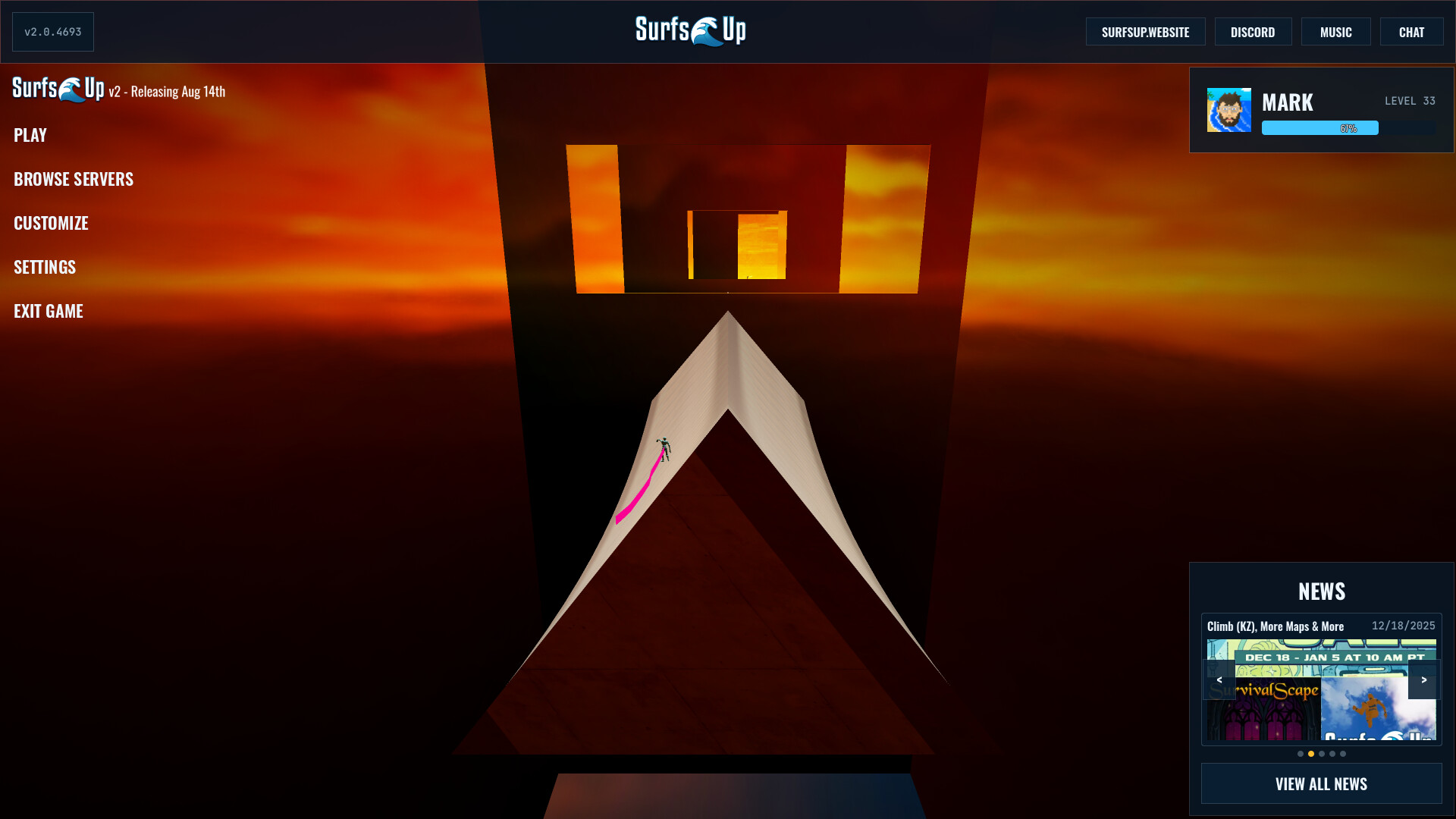
Task: Click the Surfs Up wave logo in header
Action: pos(691,31)
